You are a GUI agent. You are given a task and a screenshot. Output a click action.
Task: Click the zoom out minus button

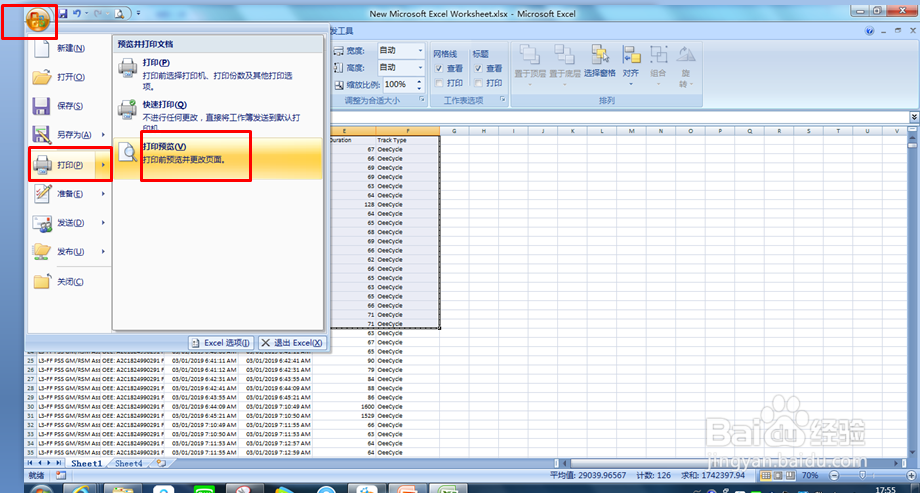pyautogui.click(x=833, y=475)
